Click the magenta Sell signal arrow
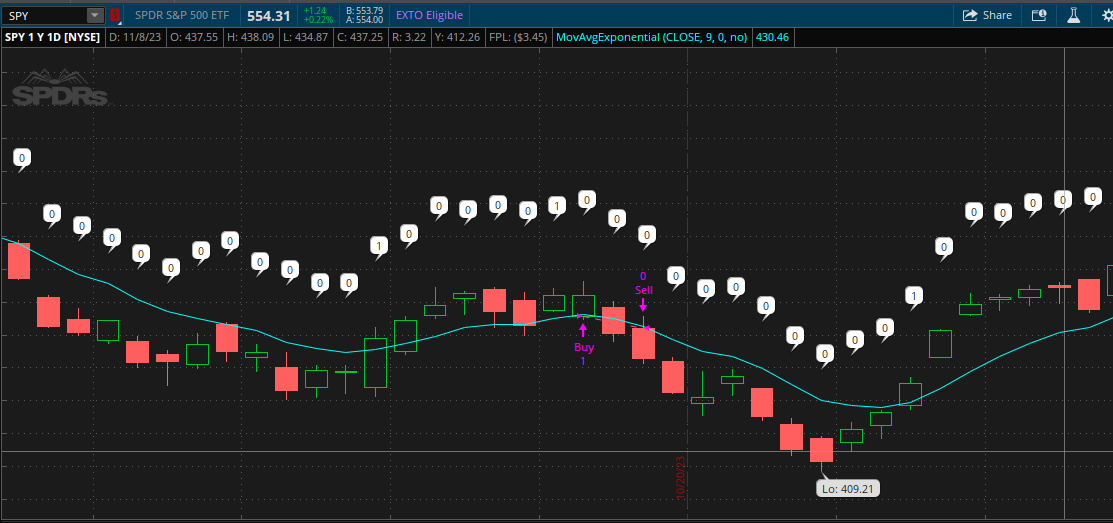The width and height of the screenshot is (1113, 523). click(x=643, y=304)
